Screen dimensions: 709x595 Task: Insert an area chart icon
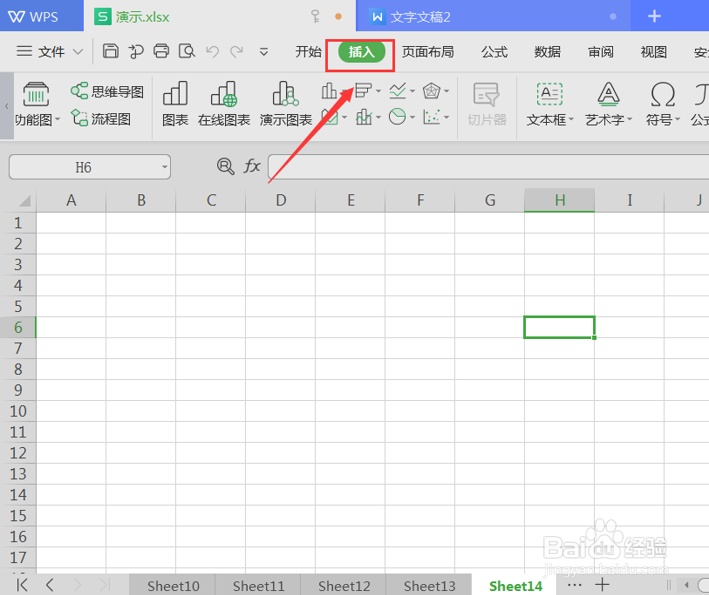(330, 118)
